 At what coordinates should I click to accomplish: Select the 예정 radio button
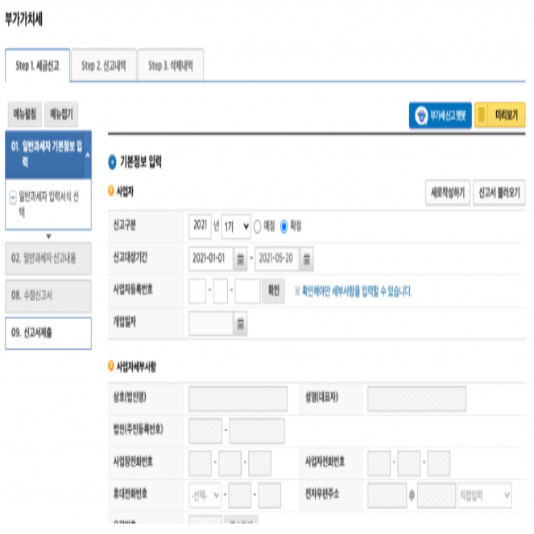(x=257, y=226)
